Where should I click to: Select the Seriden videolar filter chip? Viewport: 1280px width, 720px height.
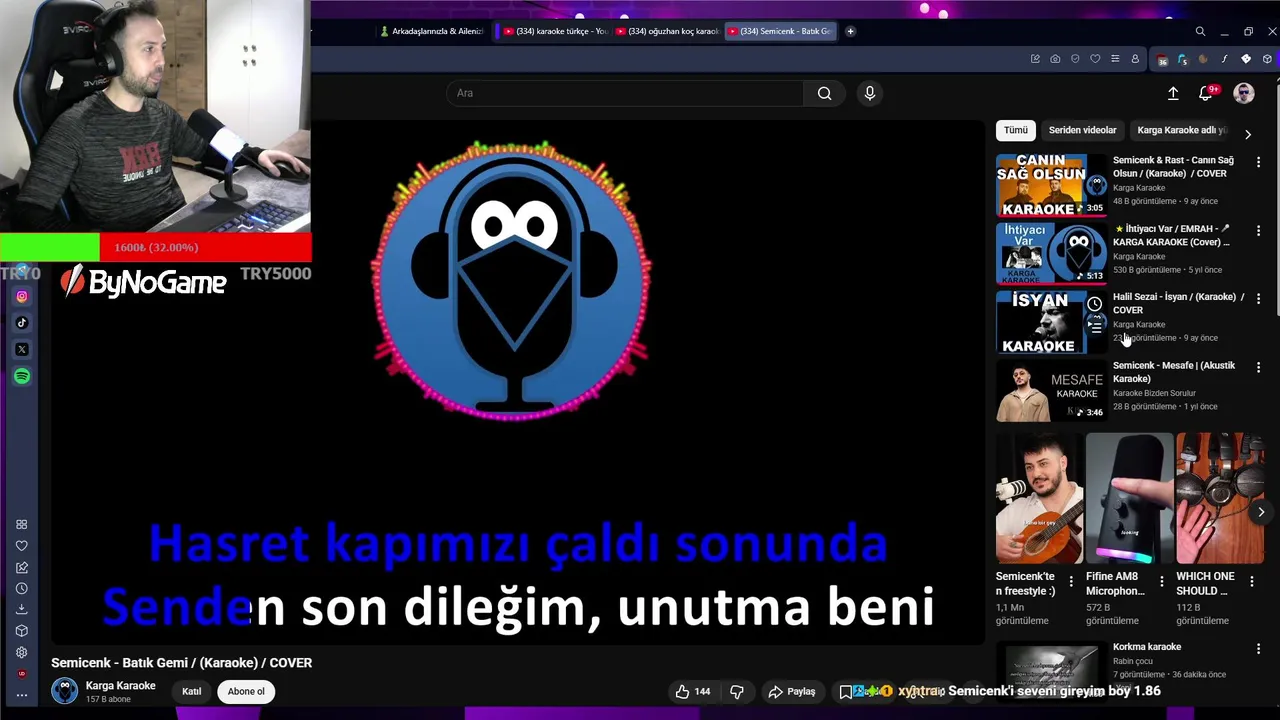pos(1082,130)
